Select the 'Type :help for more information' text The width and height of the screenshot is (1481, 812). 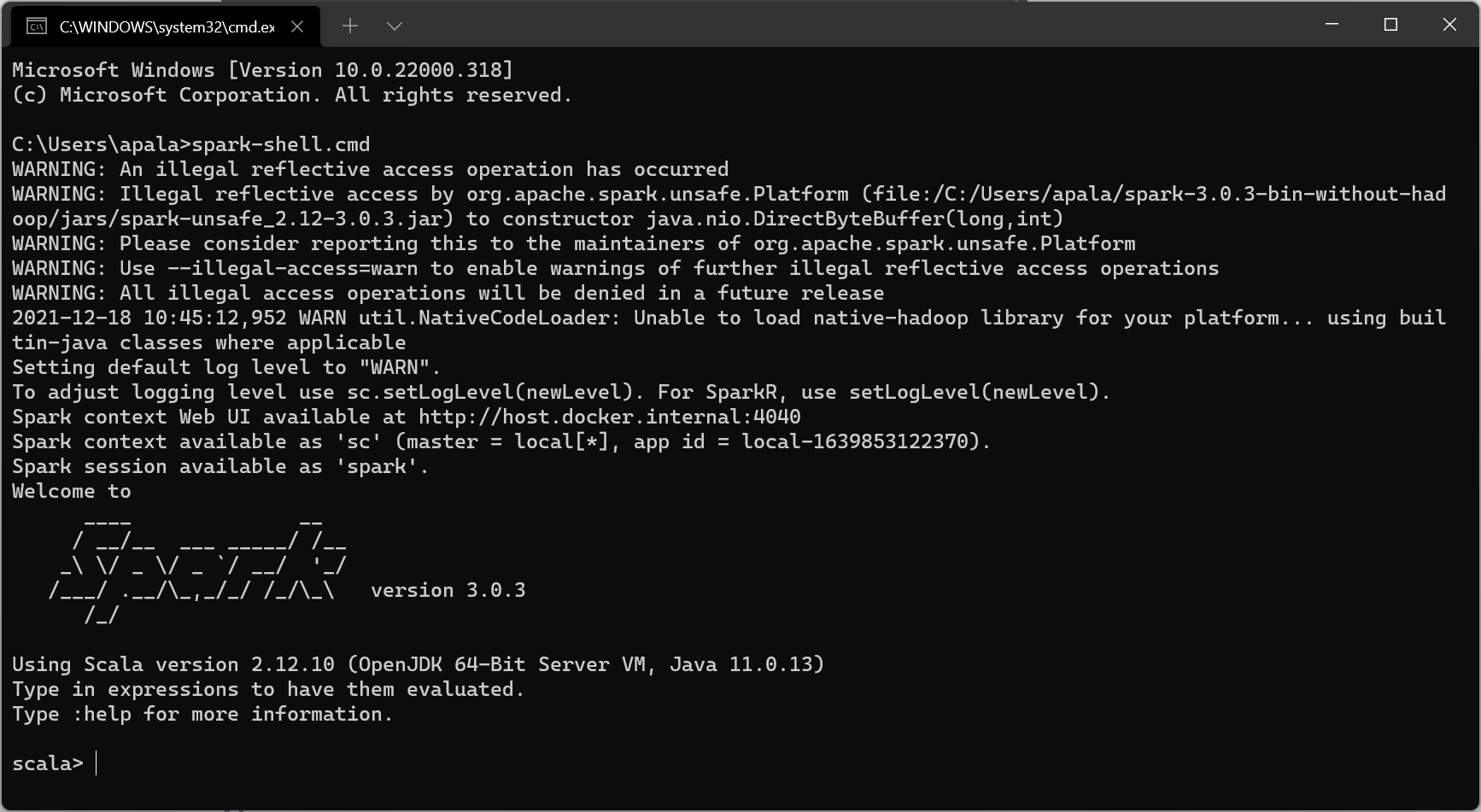[202, 714]
